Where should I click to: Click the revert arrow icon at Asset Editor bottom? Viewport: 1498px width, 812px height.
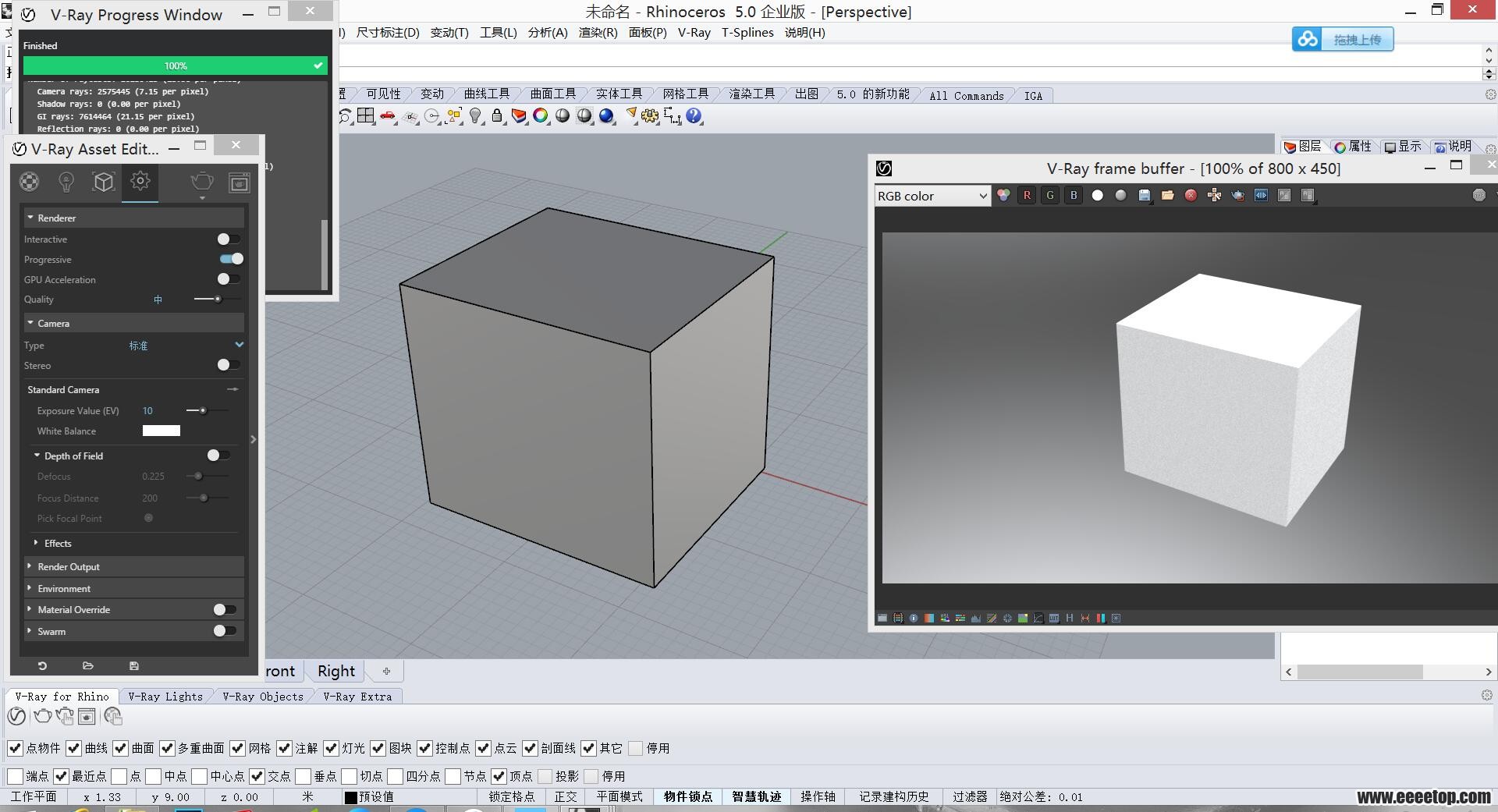(x=42, y=665)
